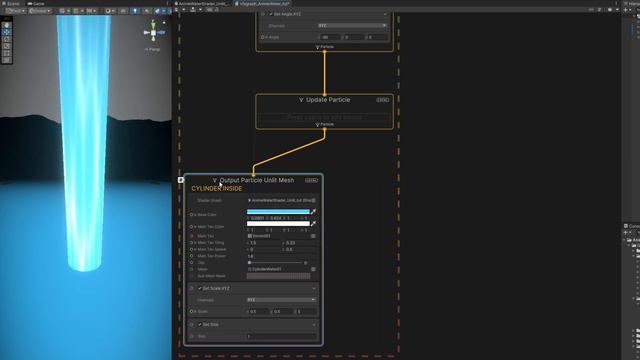The image size is (640, 360).
Task: Select the Move tool in Scene toolbar
Action: pyautogui.click(x=6, y=32)
